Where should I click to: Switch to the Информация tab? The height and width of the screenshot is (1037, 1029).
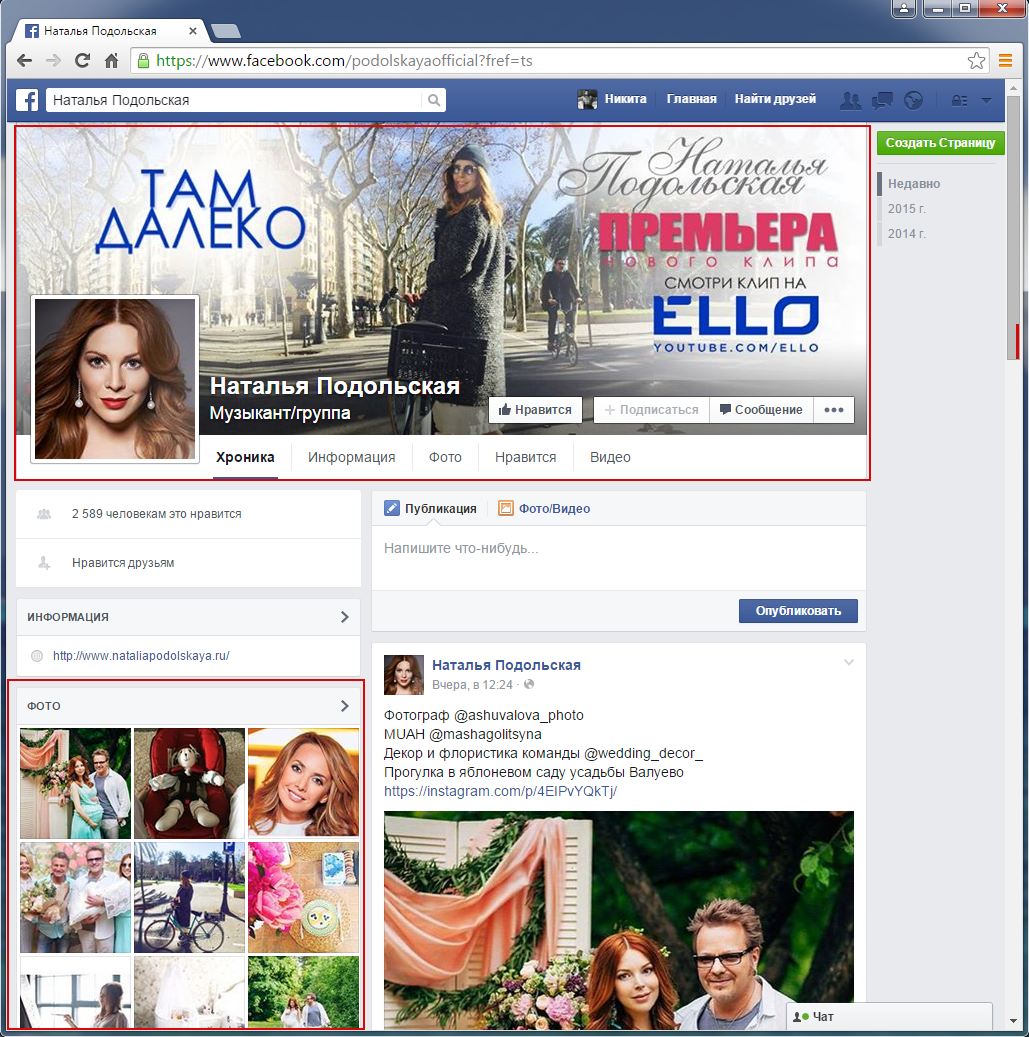point(351,457)
